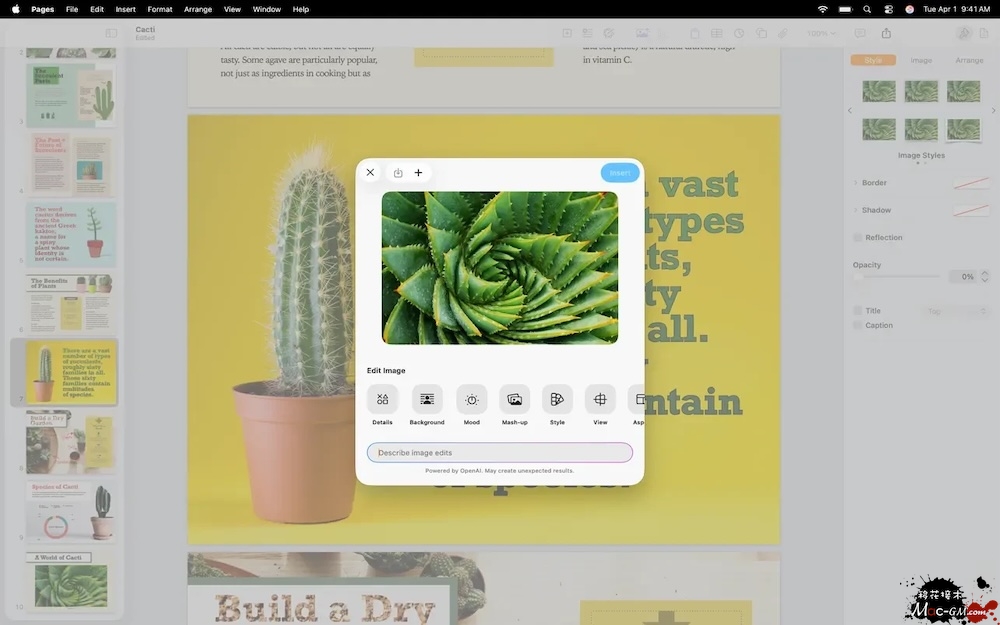Choose the Mood edit icon

(x=471, y=399)
